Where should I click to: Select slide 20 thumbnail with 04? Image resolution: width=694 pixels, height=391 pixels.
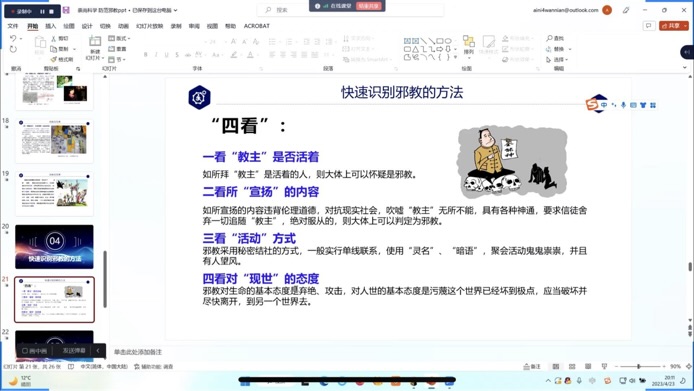click(54, 247)
